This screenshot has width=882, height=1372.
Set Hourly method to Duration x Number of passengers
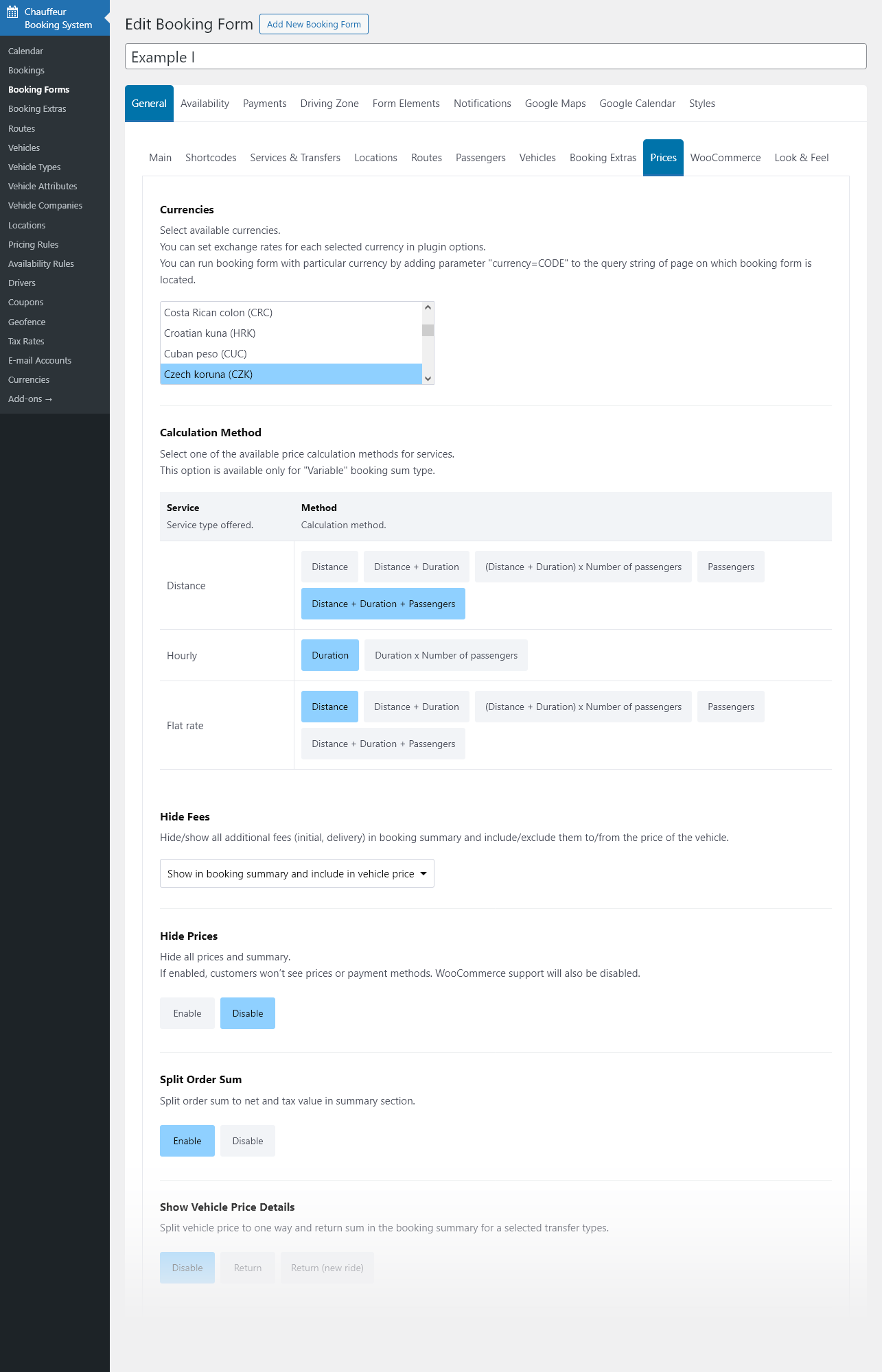445,655
